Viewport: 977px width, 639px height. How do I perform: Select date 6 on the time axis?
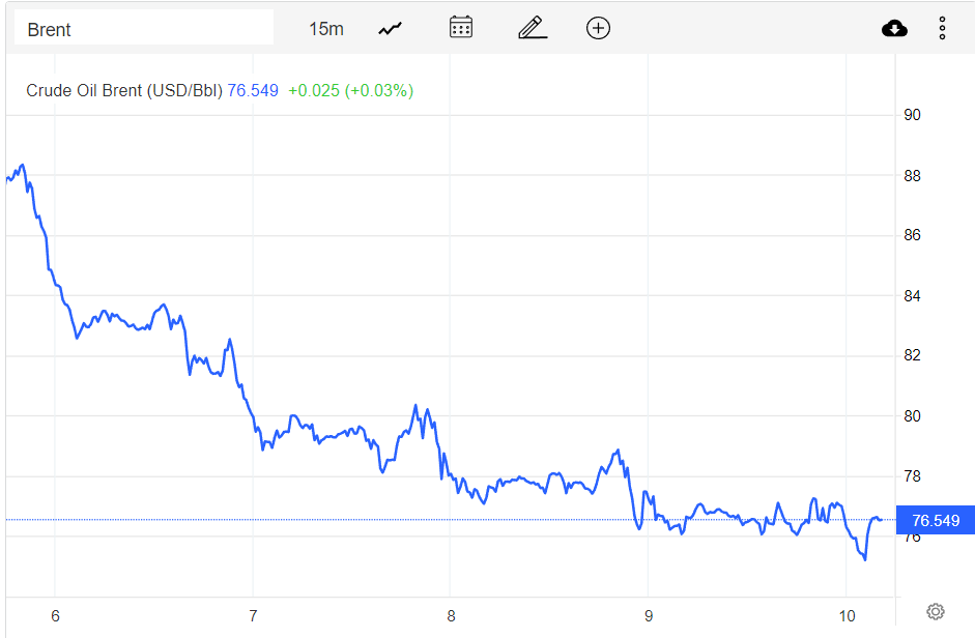[x=55, y=616]
